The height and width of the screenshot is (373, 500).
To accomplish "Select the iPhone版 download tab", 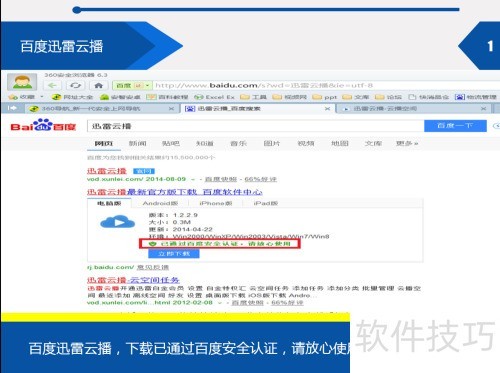I will click(x=216, y=203).
